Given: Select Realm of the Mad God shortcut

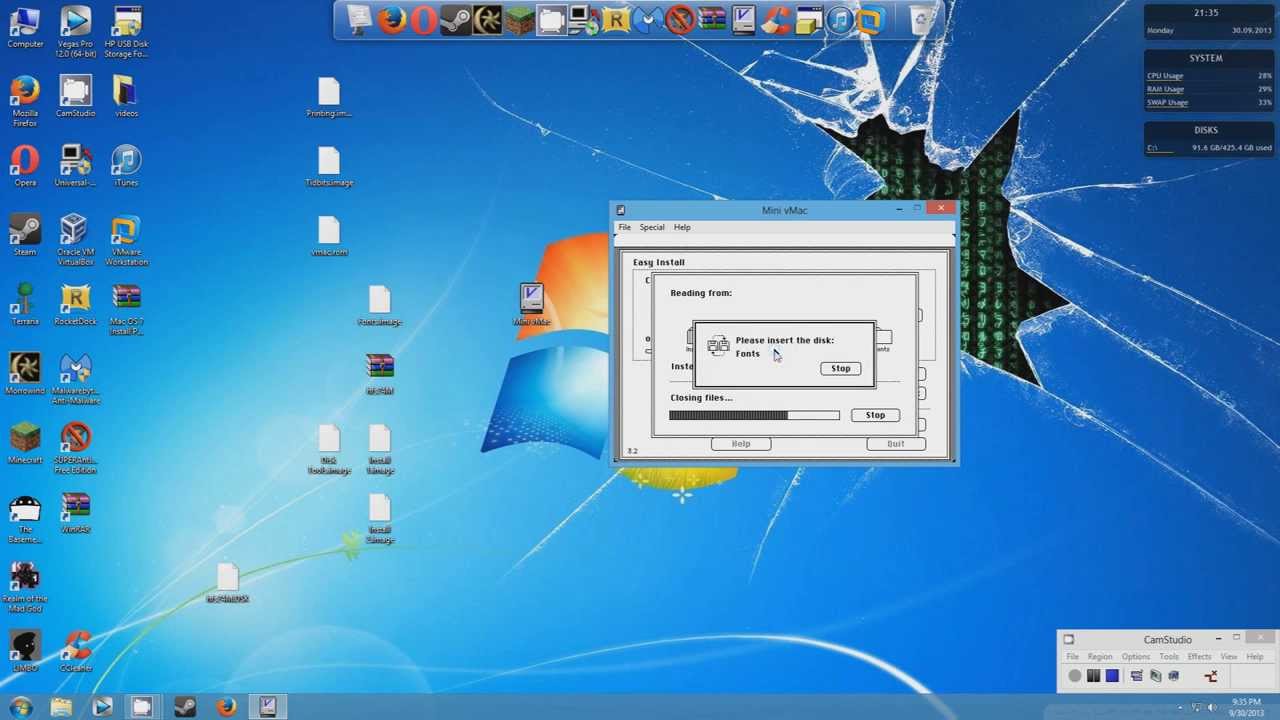Looking at the screenshot, I should [25, 587].
